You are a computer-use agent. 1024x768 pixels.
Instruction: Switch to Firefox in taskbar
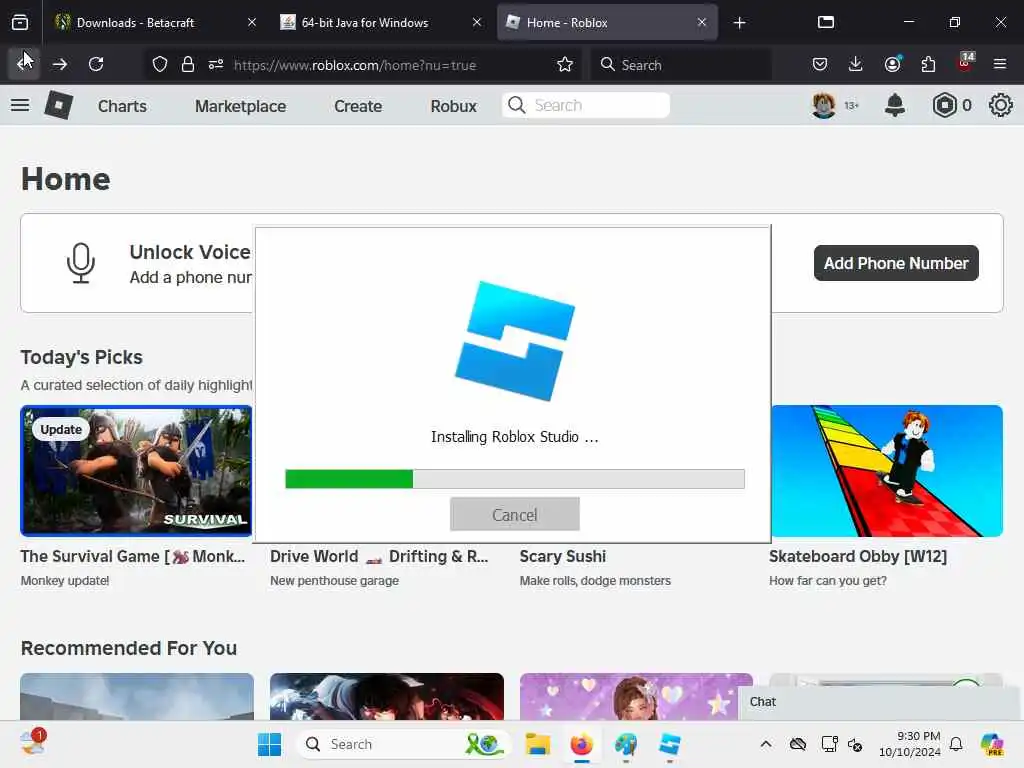click(x=581, y=744)
